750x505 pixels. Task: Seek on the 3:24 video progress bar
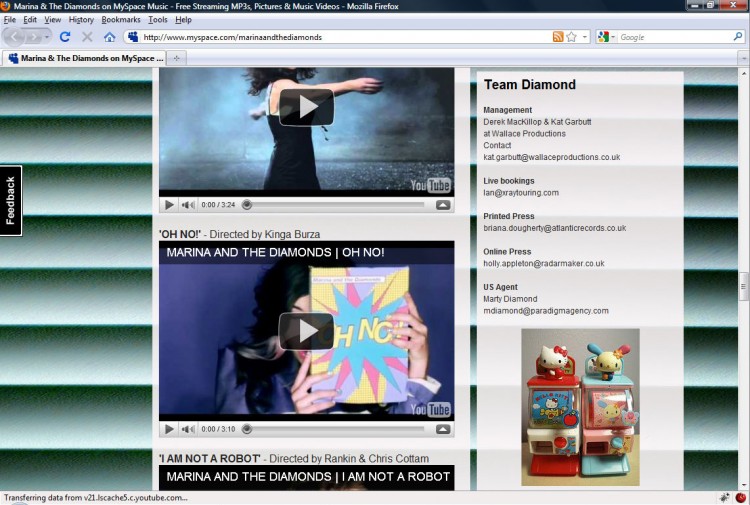[x=335, y=205]
